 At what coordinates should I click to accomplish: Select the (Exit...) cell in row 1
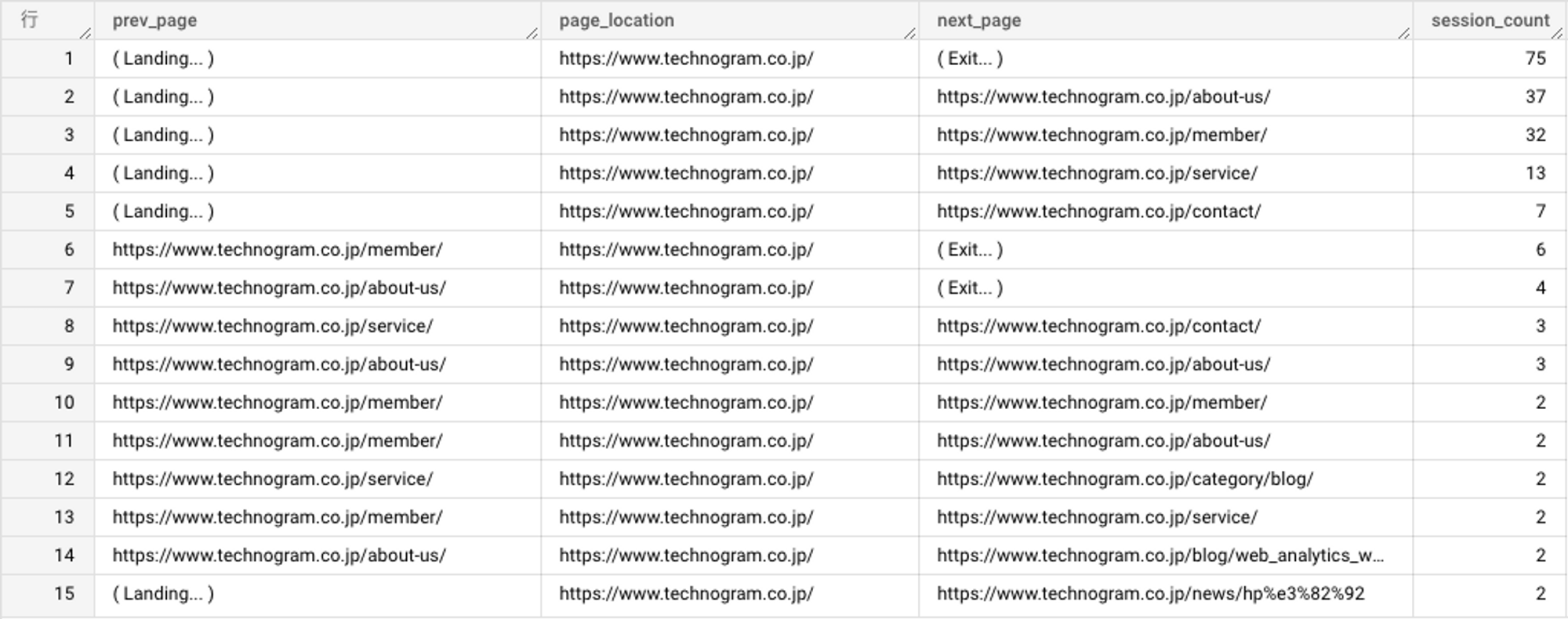tap(969, 59)
